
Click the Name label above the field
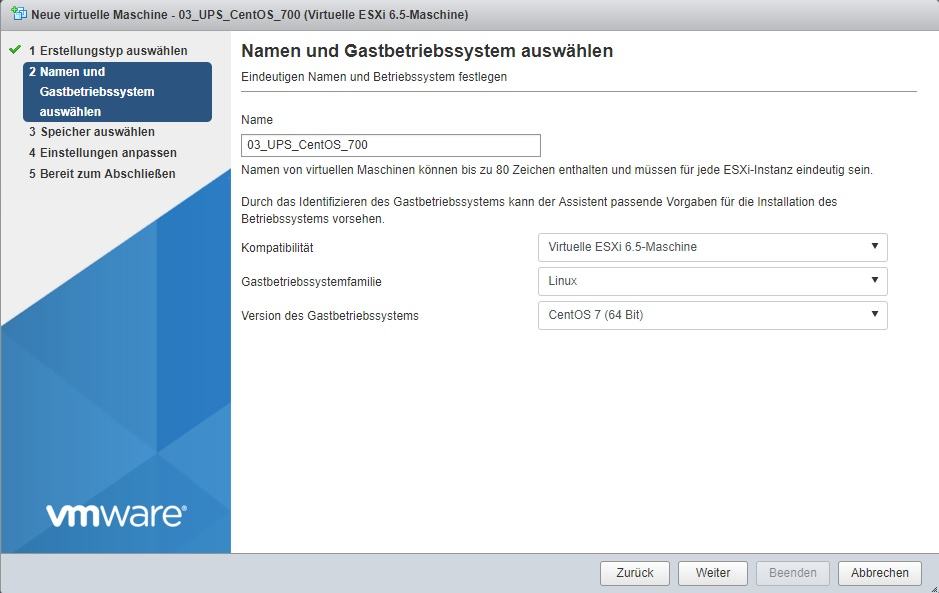[257, 120]
